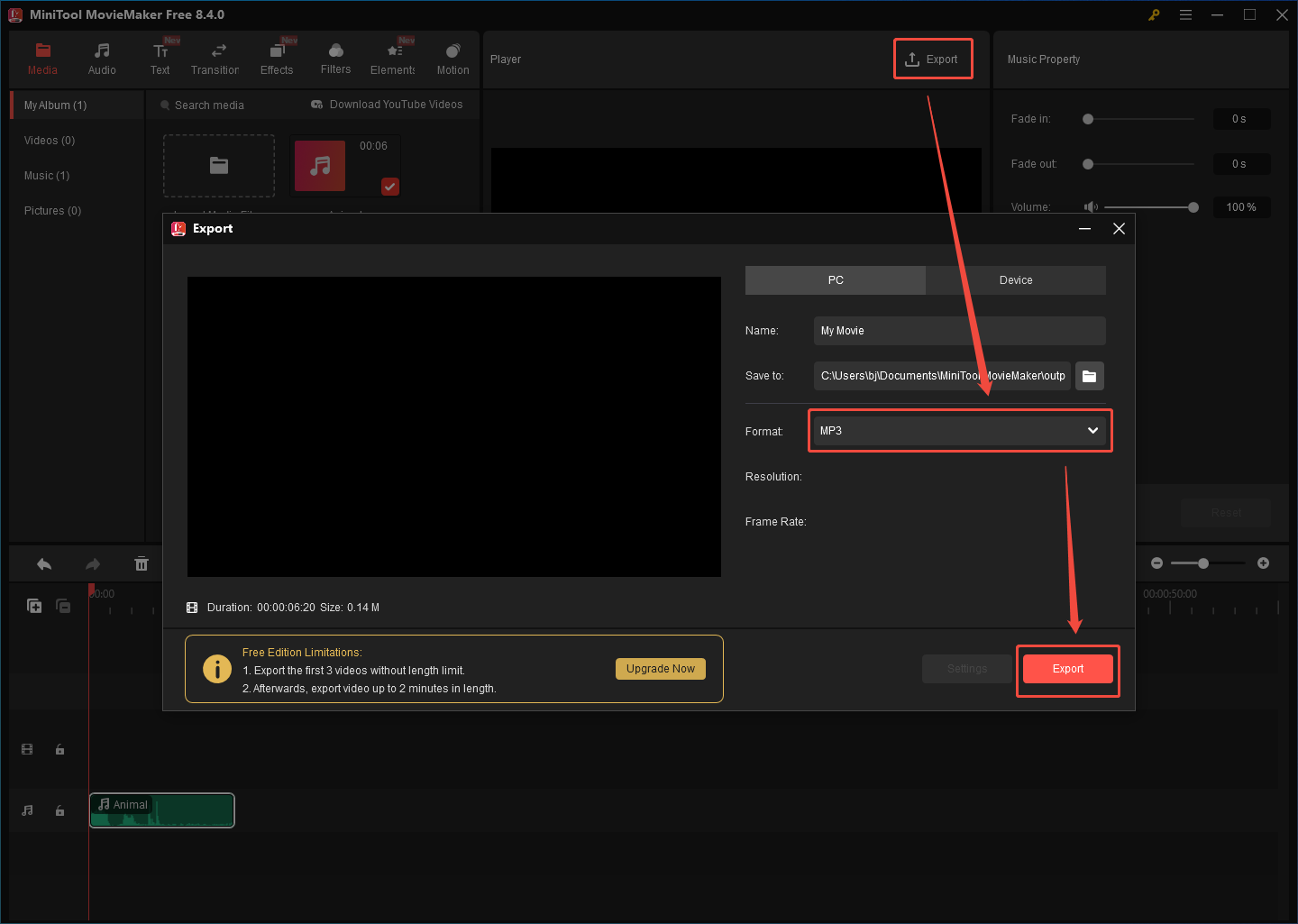This screenshot has width=1298, height=924.
Task: Open the Transition panel
Action: [x=215, y=51]
